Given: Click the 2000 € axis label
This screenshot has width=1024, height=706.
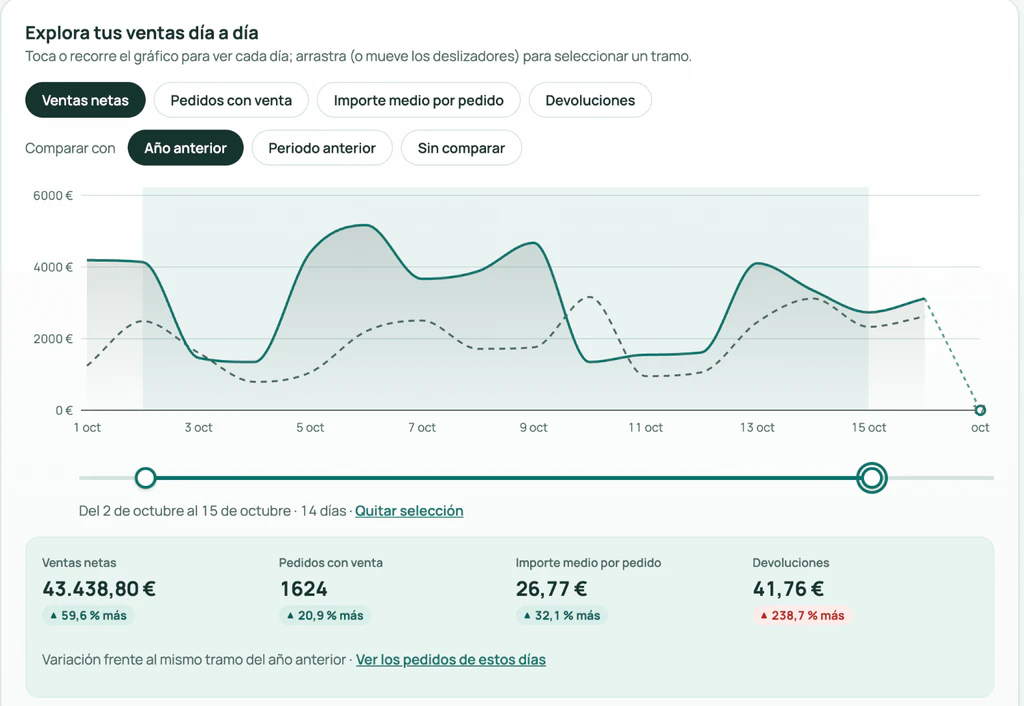Looking at the screenshot, I should tap(53, 338).
